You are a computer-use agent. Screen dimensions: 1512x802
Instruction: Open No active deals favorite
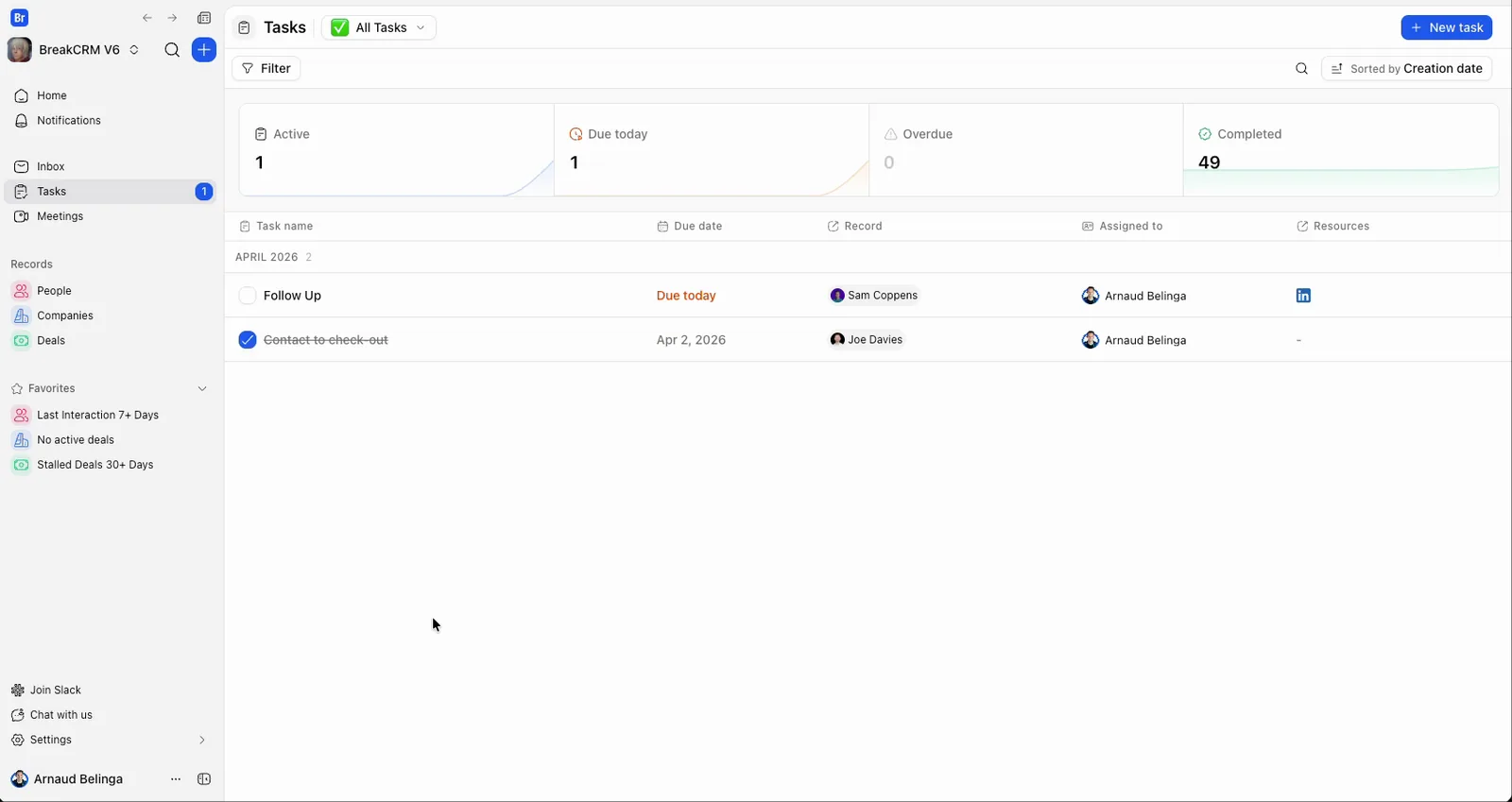coord(111,440)
